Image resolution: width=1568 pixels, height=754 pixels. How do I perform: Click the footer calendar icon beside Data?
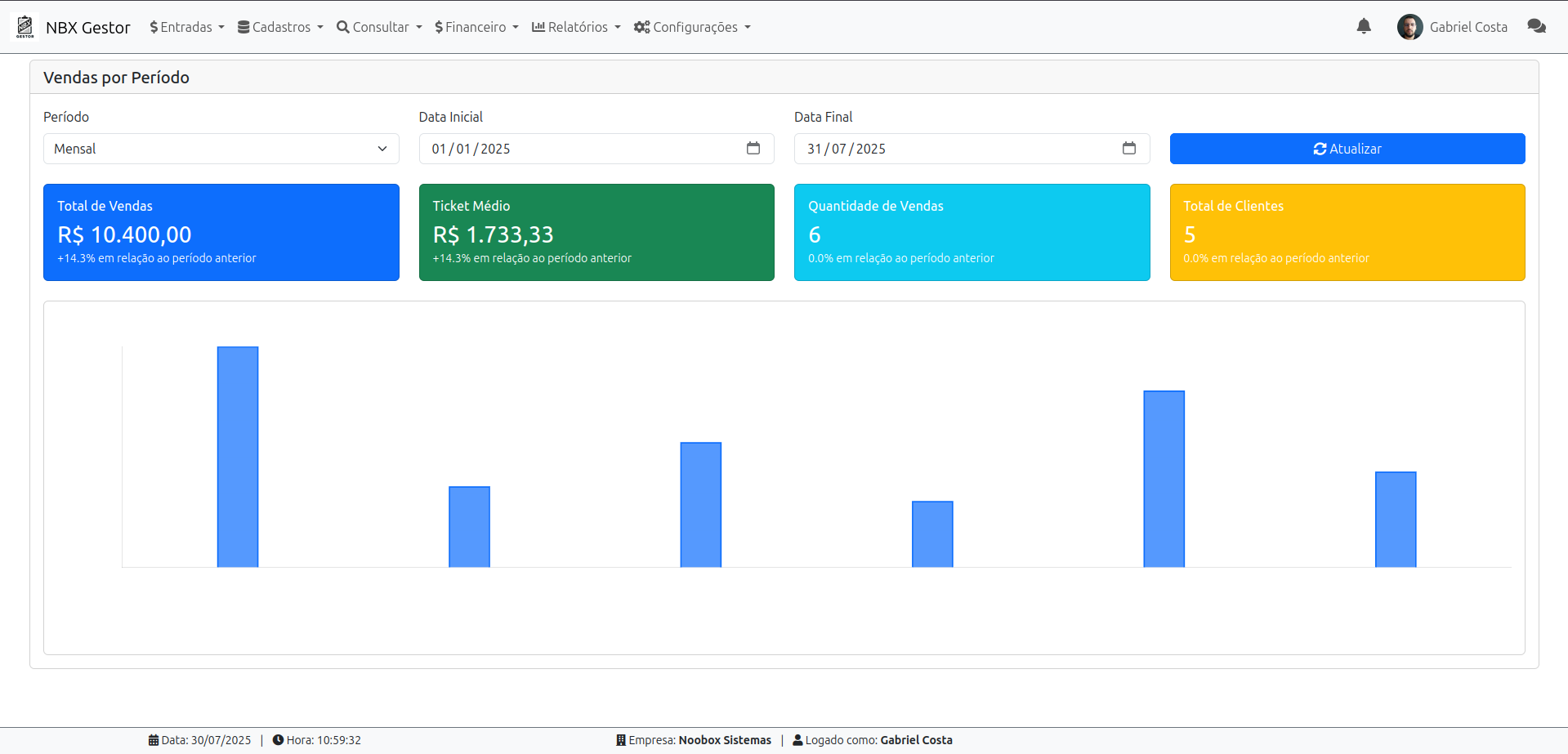click(154, 740)
